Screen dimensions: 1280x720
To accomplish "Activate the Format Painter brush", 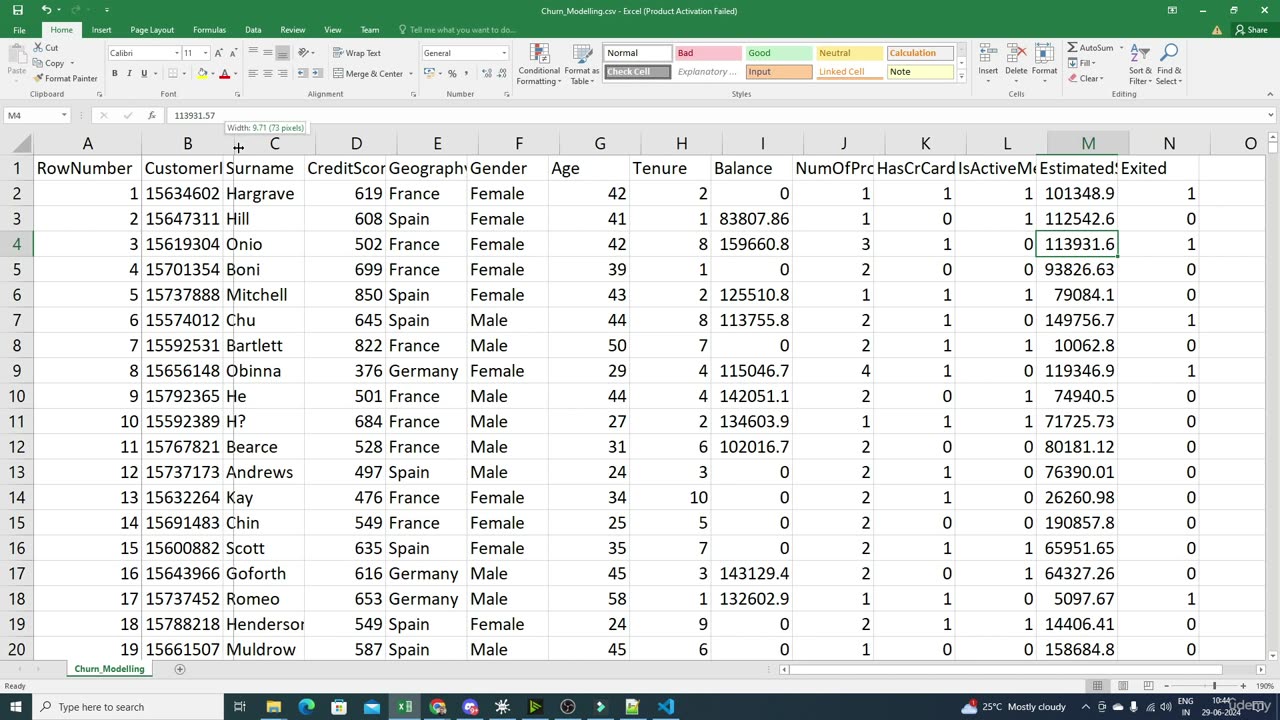I will pyautogui.click(x=38, y=78).
